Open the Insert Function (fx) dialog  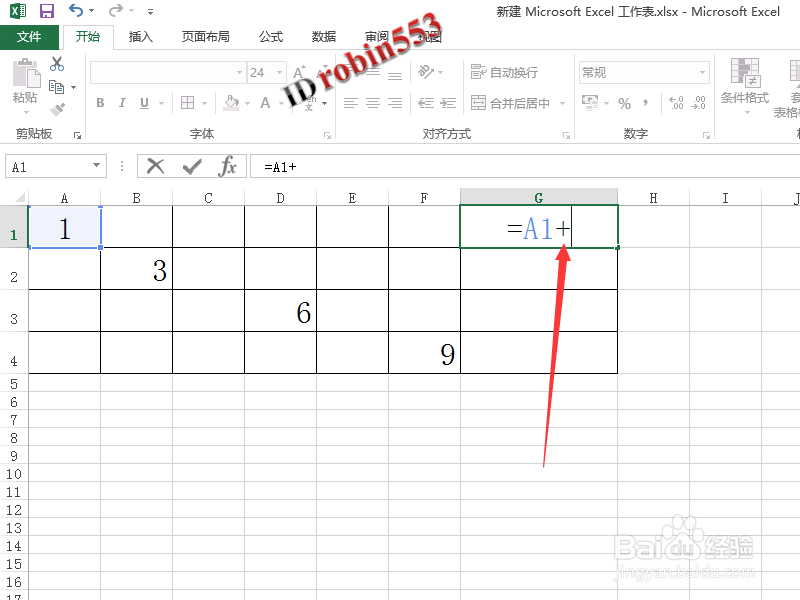pos(227,166)
